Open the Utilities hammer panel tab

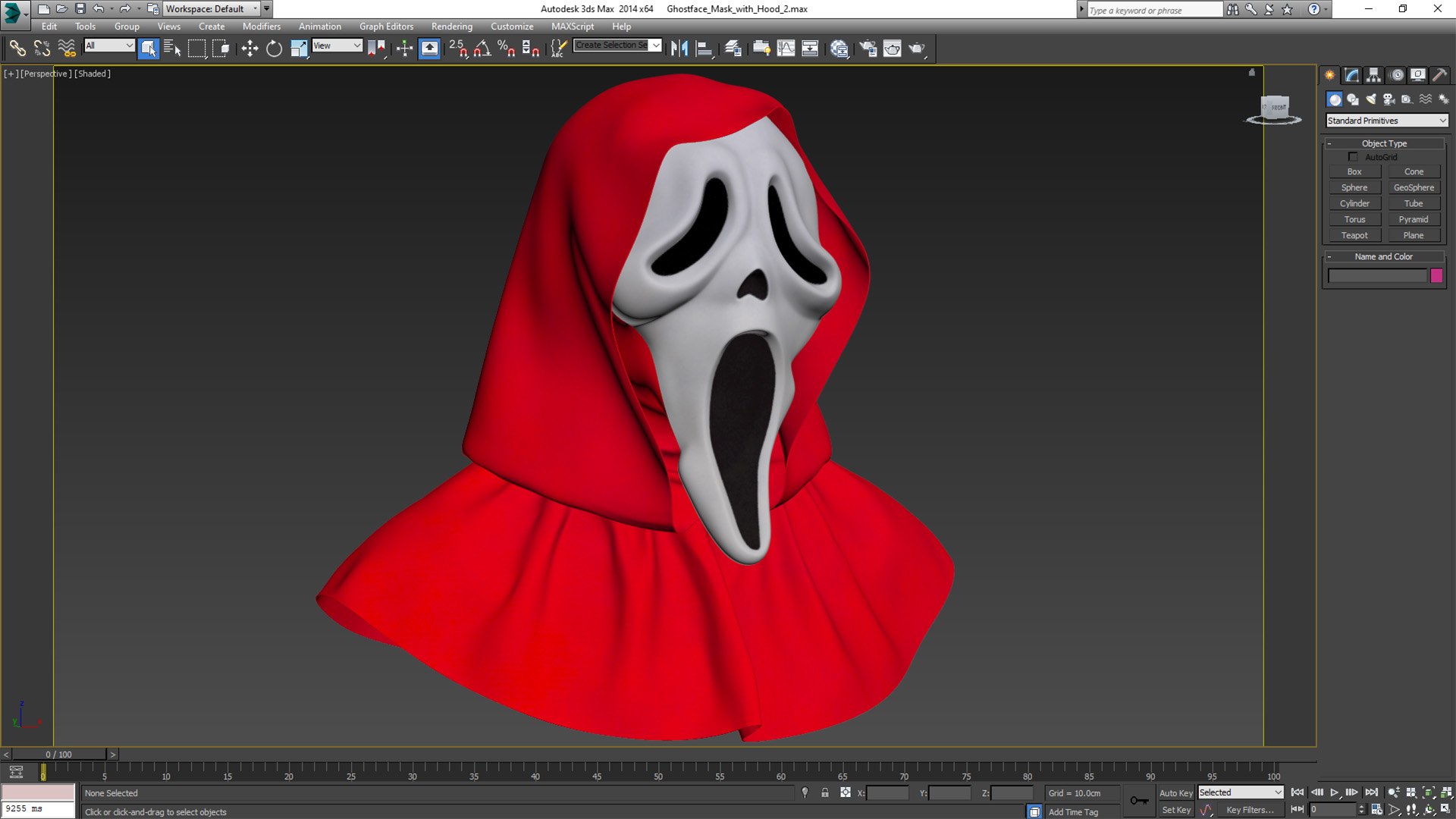(1439, 75)
